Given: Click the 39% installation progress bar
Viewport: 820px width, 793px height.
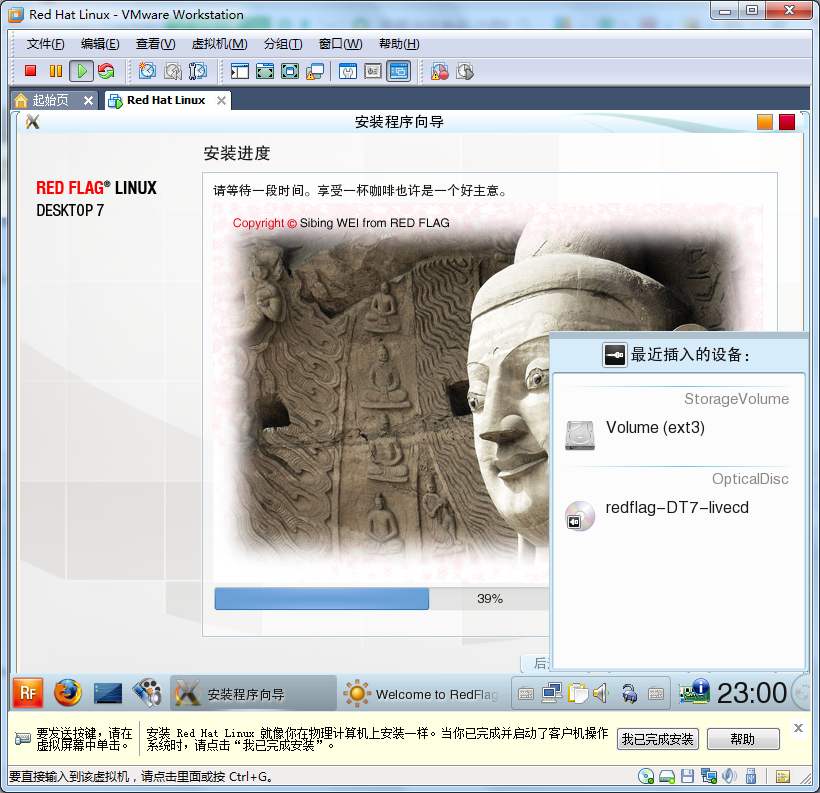Looking at the screenshot, I should click(382, 598).
